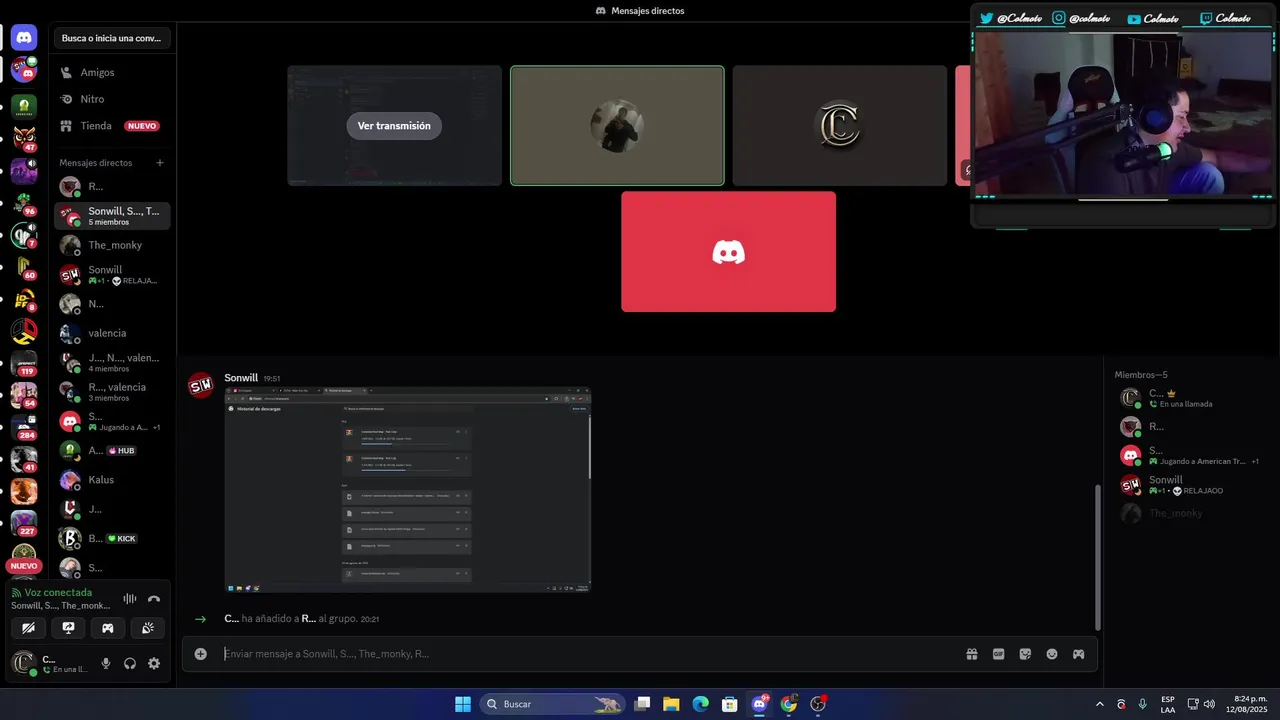Disconnect from the voice call
Image resolution: width=1280 pixels, height=720 pixels.
154,599
